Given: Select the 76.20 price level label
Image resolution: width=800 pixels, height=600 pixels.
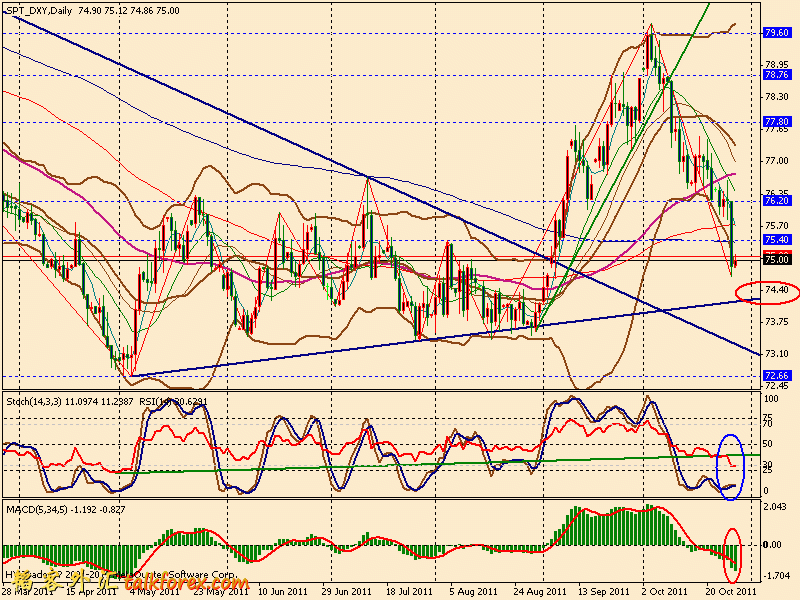Looking at the screenshot, I should 777,201.
